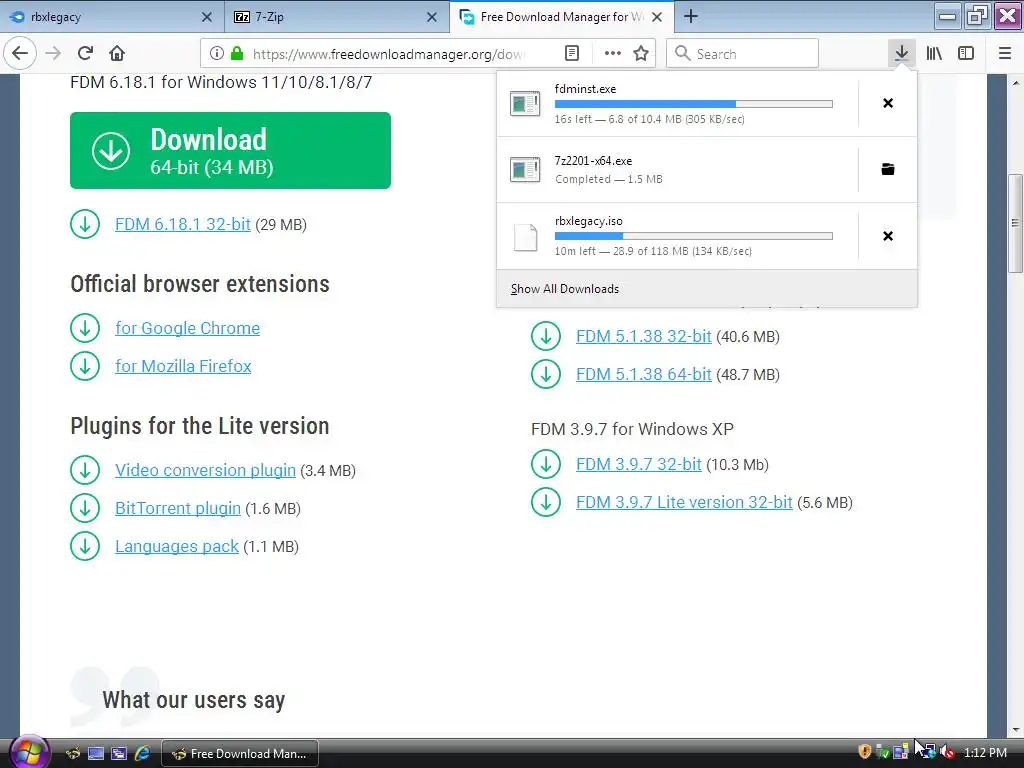The width and height of the screenshot is (1024, 768).
Task: Open the Firefox hamburger menu
Action: (1005, 54)
